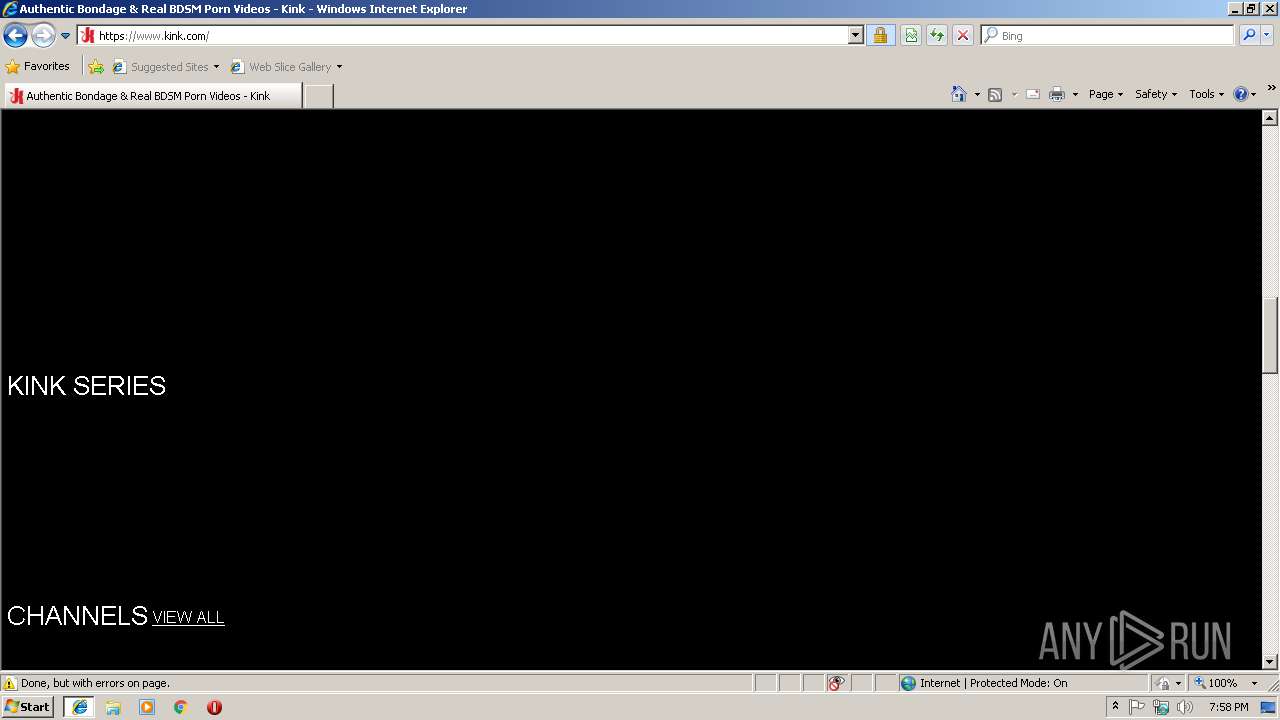This screenshot has height=720, width=1280.
Task: Expand search provider options dropdown
Action: (x=1267, y=36)
